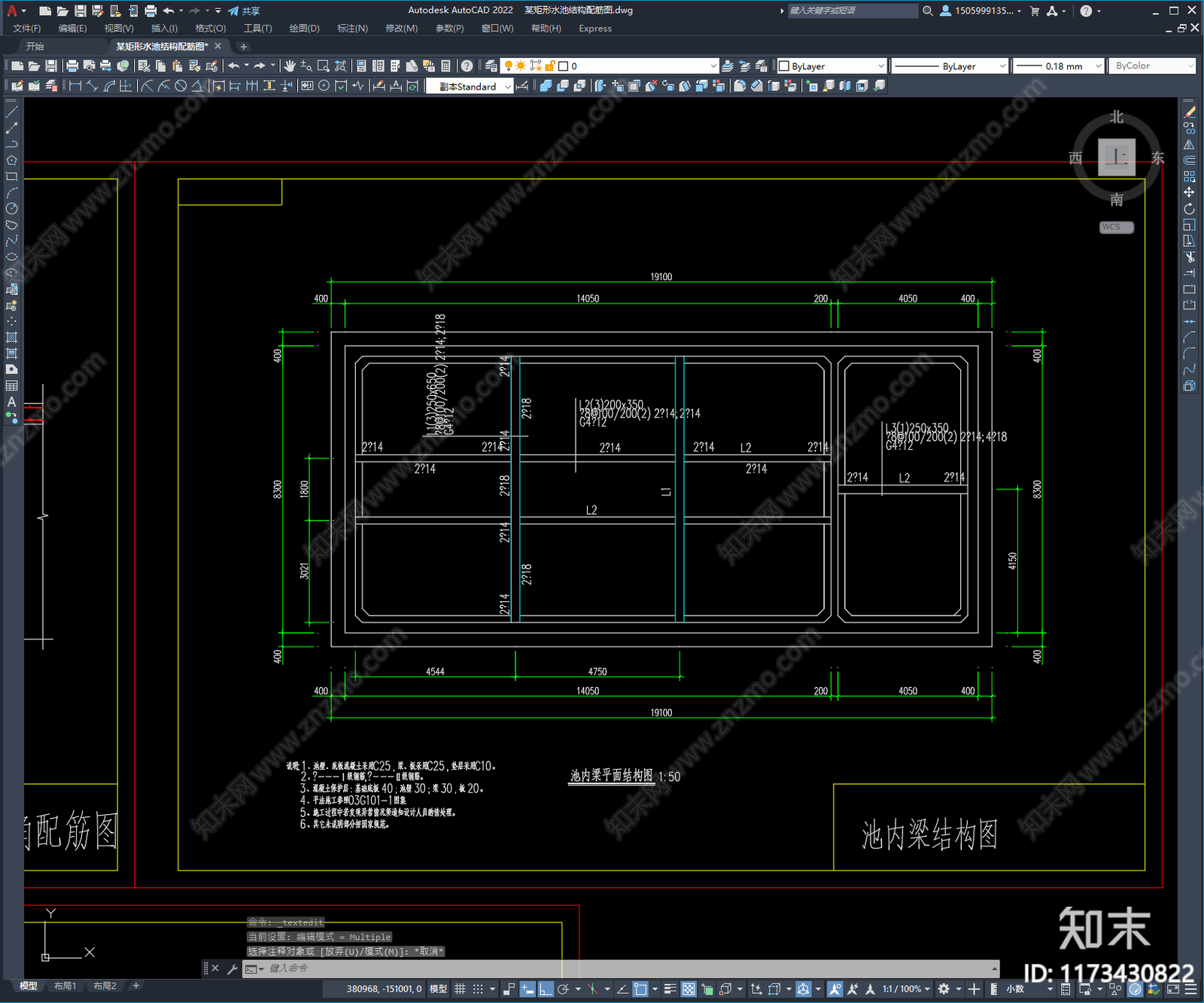Select the Move tool in the modify toolbar
Screen dimensions: 1204x1003
(x=1189, y=193)
